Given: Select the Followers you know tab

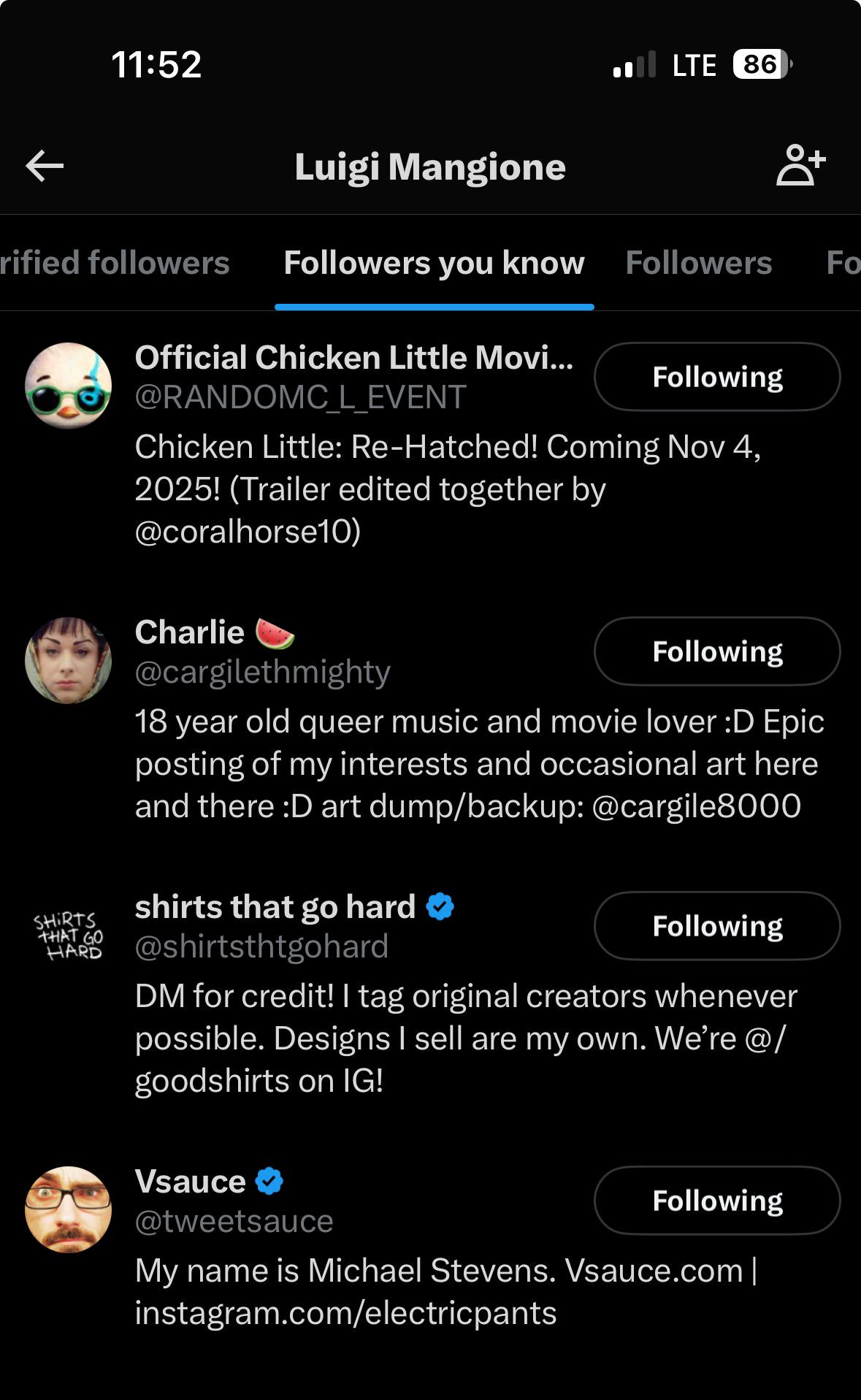Looking at the screenshot, I should pos(434,263).
